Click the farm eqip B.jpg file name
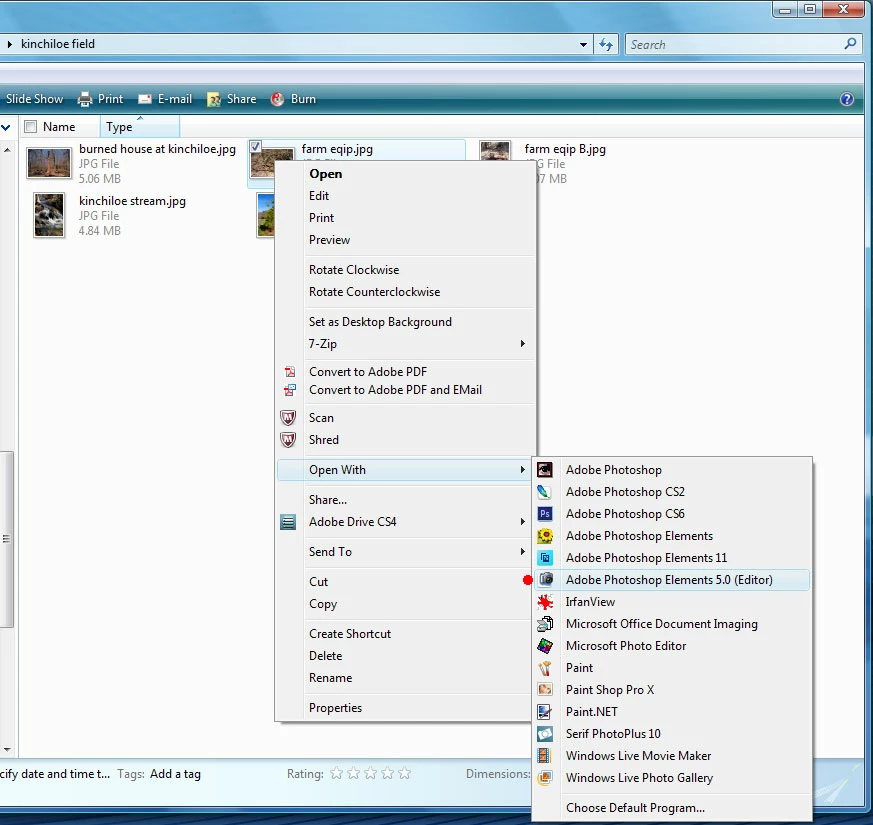 [x=565, y=149]
